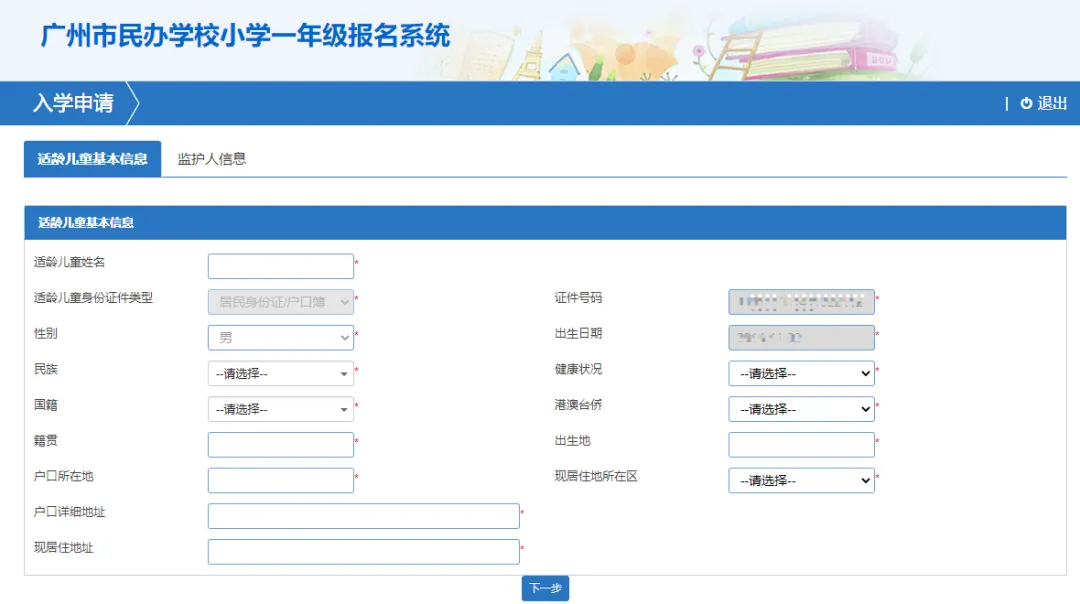Click inside the 籍贯 text box
Screen dimensions: 1080x604
pos(280,444)
